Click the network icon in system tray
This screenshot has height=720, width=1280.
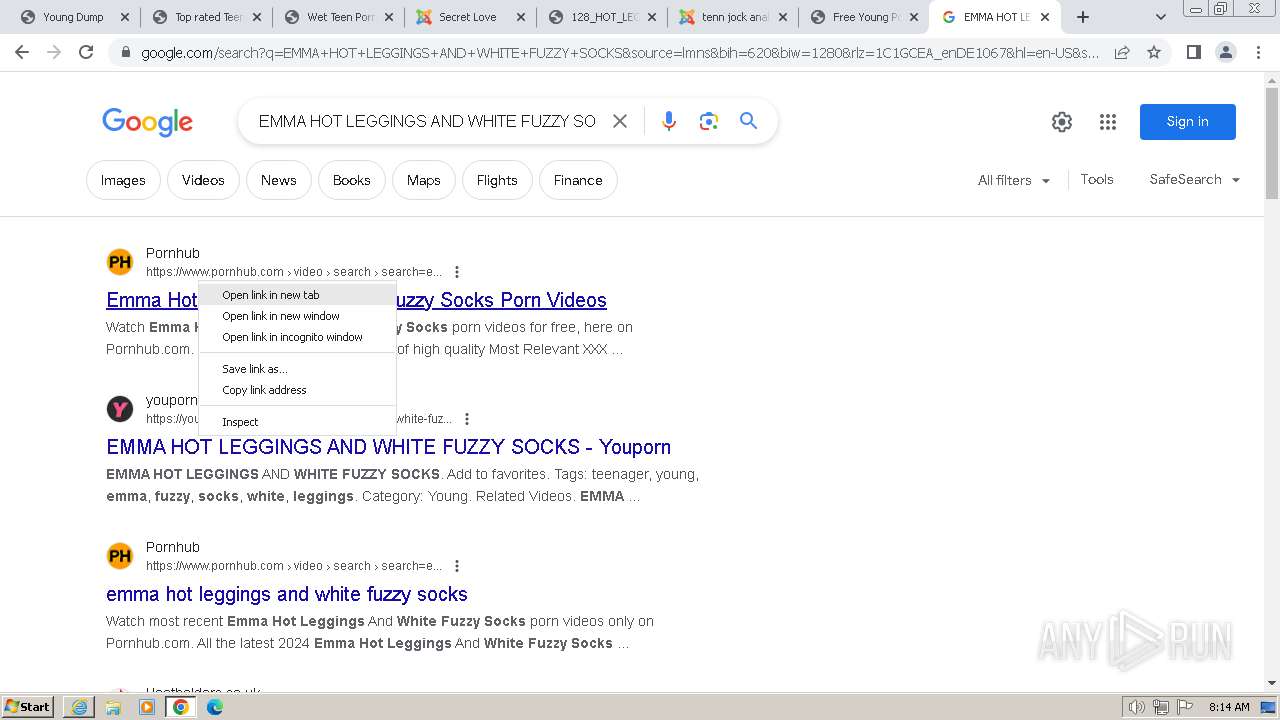point(1160,707)
